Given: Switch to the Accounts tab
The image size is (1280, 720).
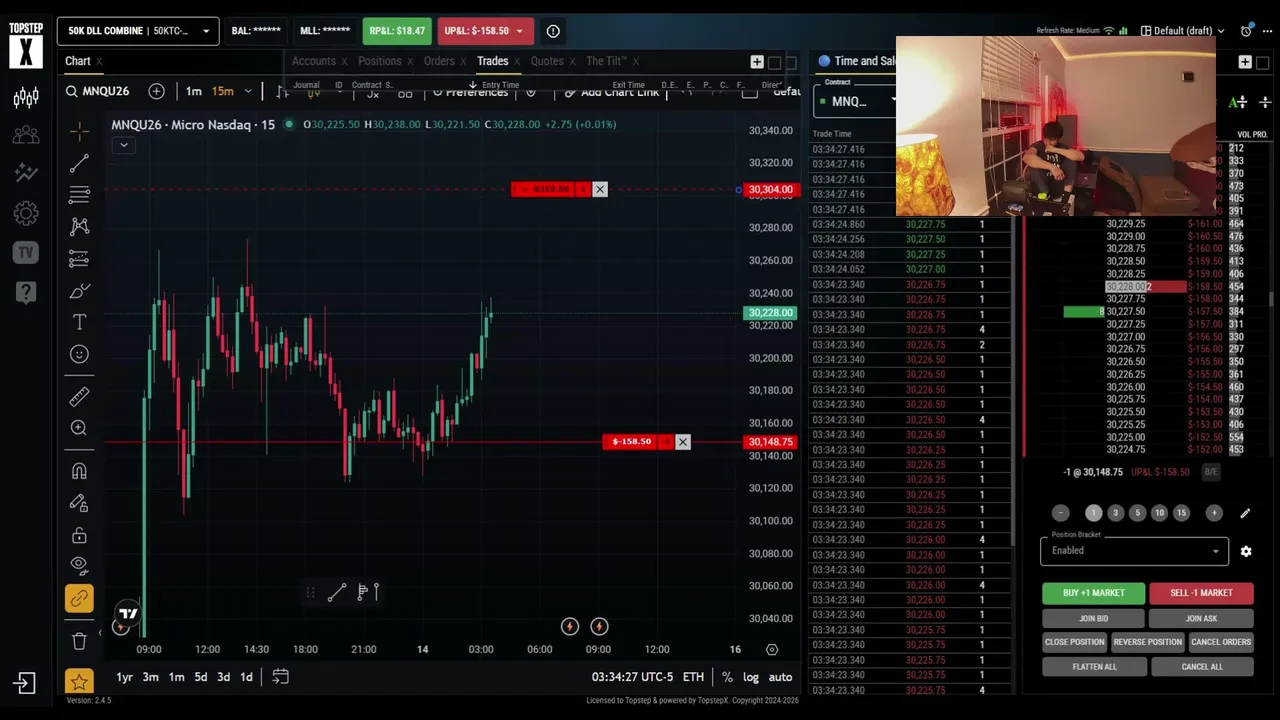Looking at the screenshot, I should pos(314,61).
